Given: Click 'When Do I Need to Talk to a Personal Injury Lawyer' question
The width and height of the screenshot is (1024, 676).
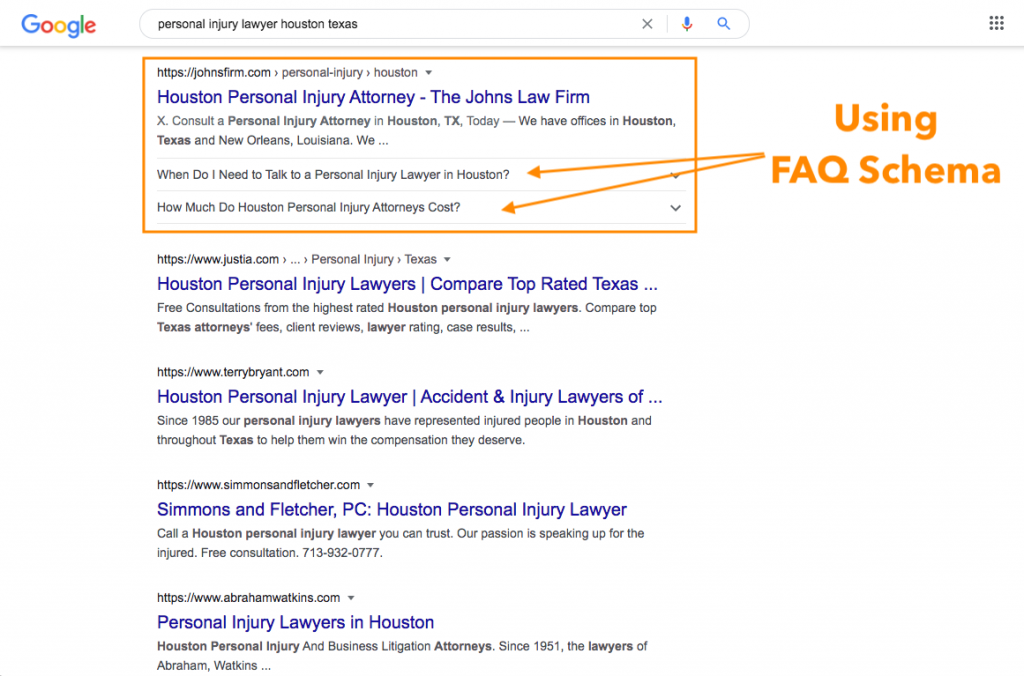Looking at the screenshot, I should (332, 175).
